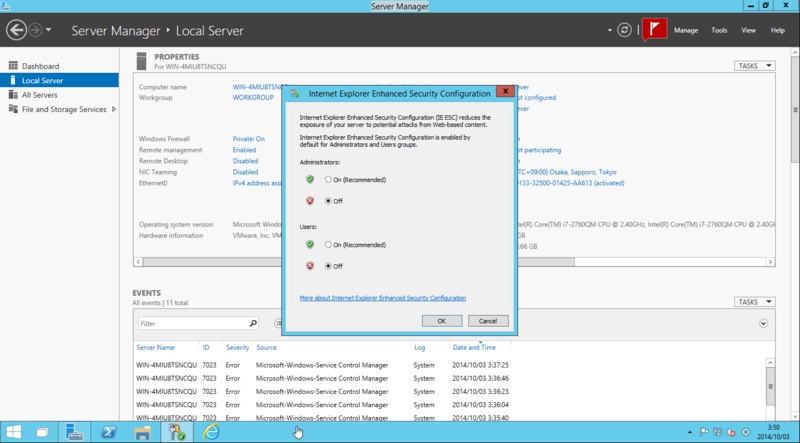Sort events by Date and Time column

[474, 348]
